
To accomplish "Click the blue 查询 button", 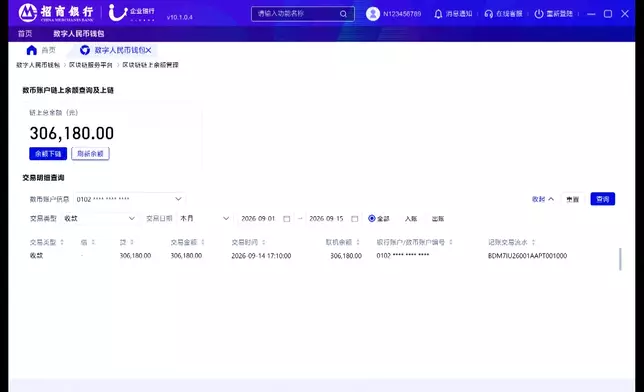I will (x=603, y=199).
